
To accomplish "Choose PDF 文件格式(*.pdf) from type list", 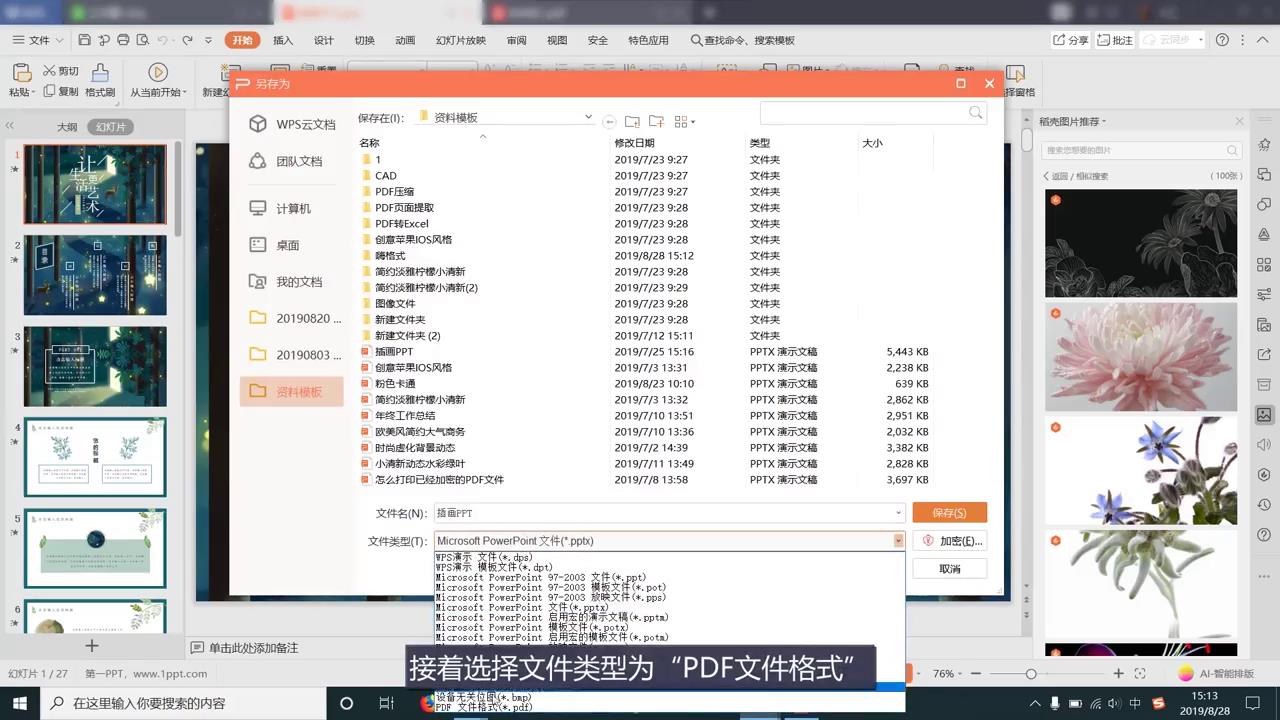I will (x=485, y=707).
